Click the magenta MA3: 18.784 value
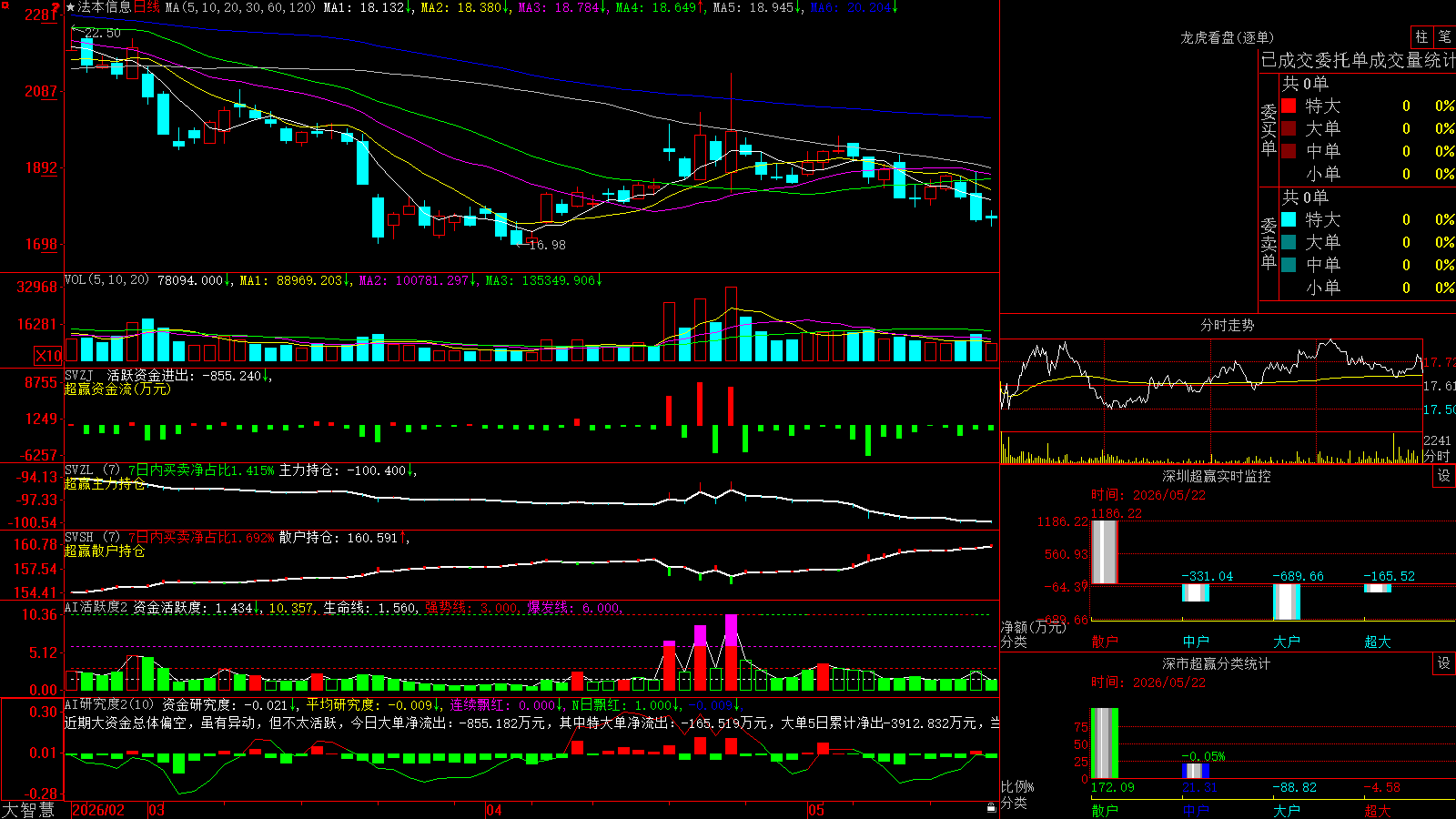 561,7
